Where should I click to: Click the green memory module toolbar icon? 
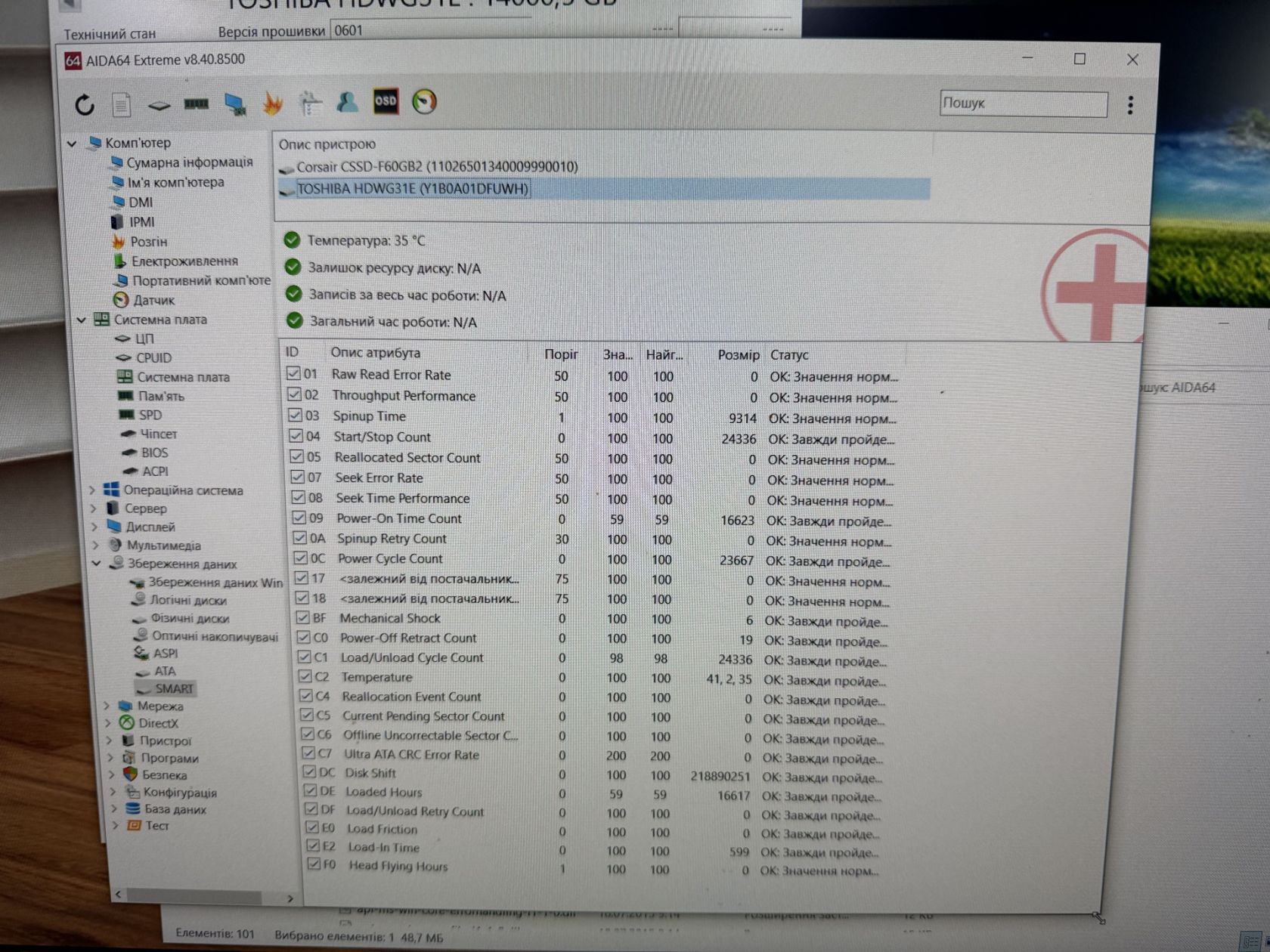[197, 104]
